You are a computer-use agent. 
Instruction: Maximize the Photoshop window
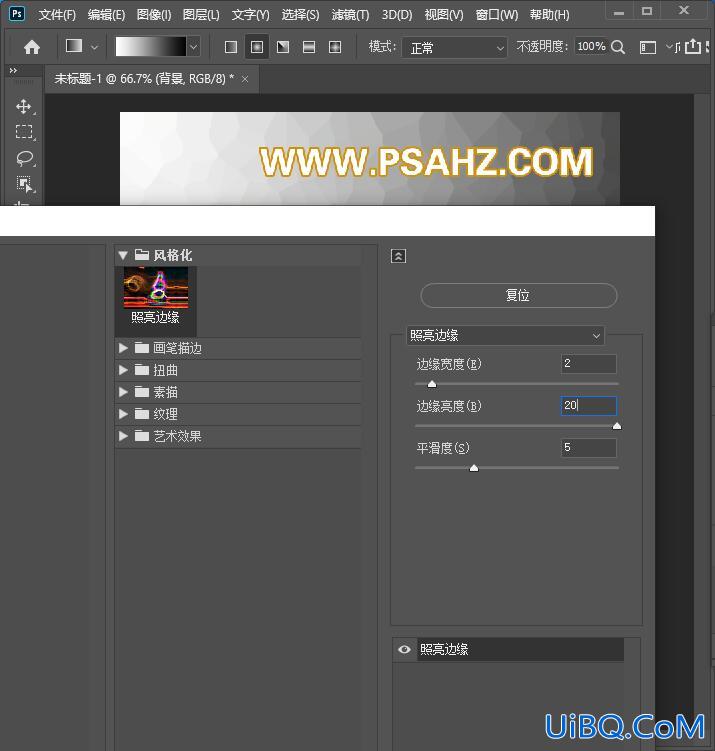647,11
